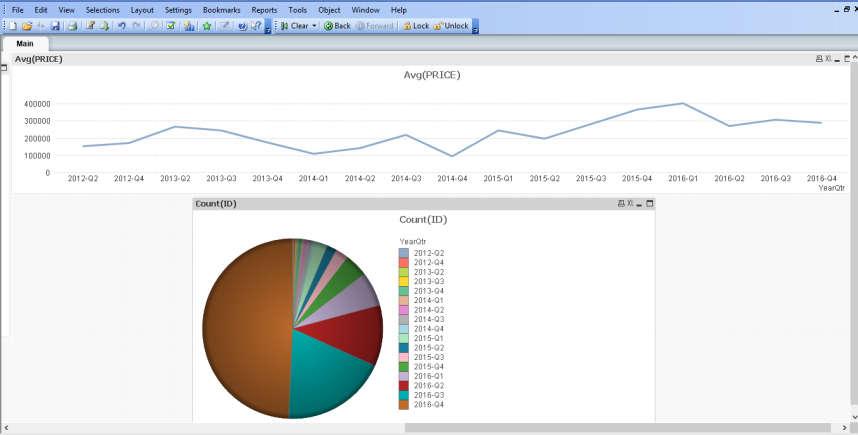
Task: Click the 2013-Q3 legend label
Action: [429, 281]
